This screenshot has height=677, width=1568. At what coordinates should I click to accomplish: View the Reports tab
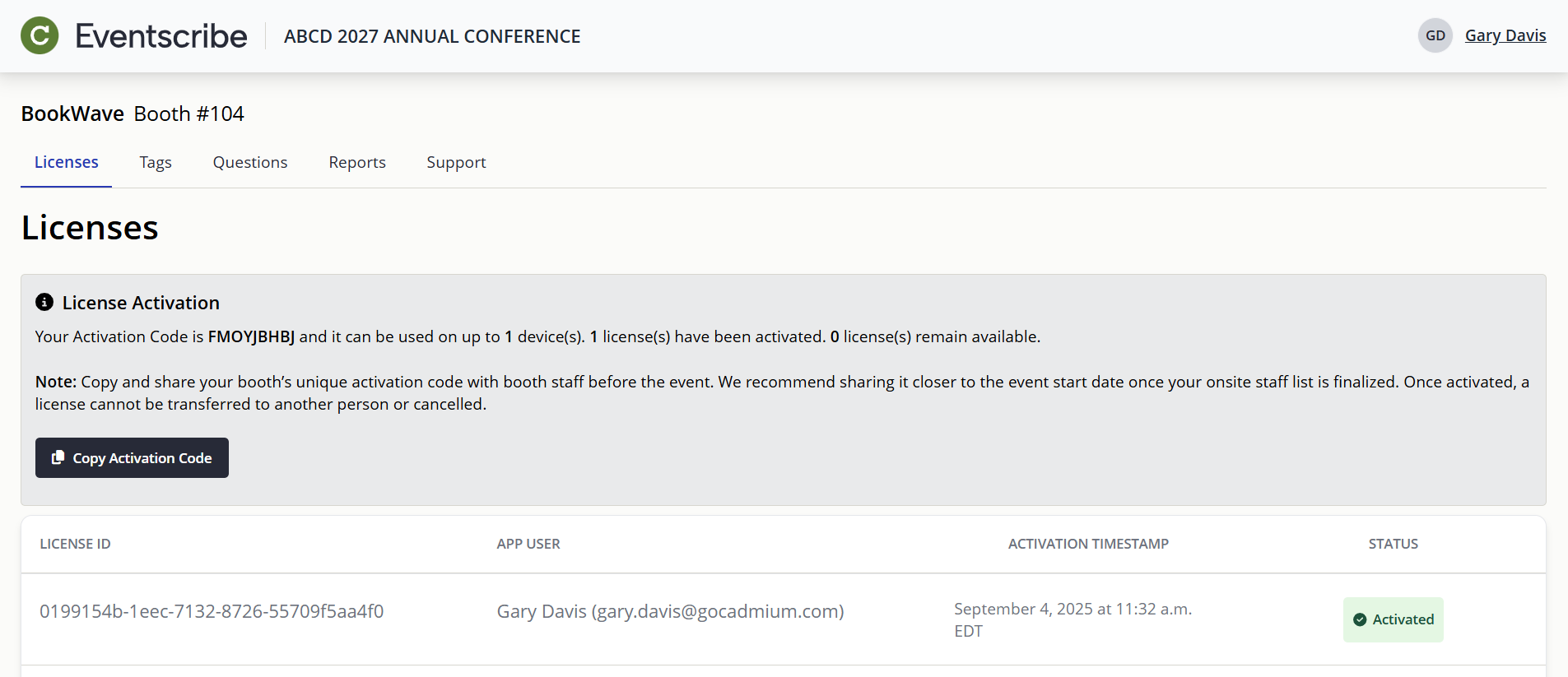pyautogui.click(x=356, y=162)
